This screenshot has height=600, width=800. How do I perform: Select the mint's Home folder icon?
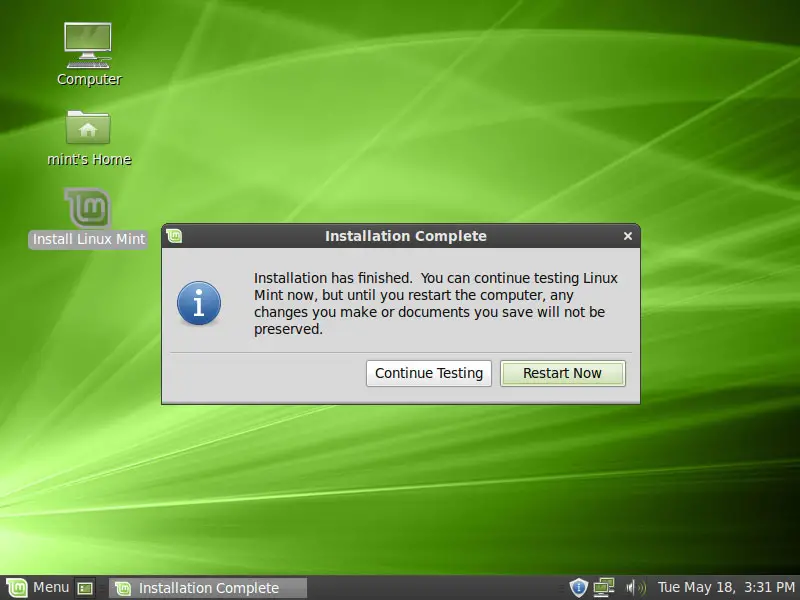tap(89, 138)
